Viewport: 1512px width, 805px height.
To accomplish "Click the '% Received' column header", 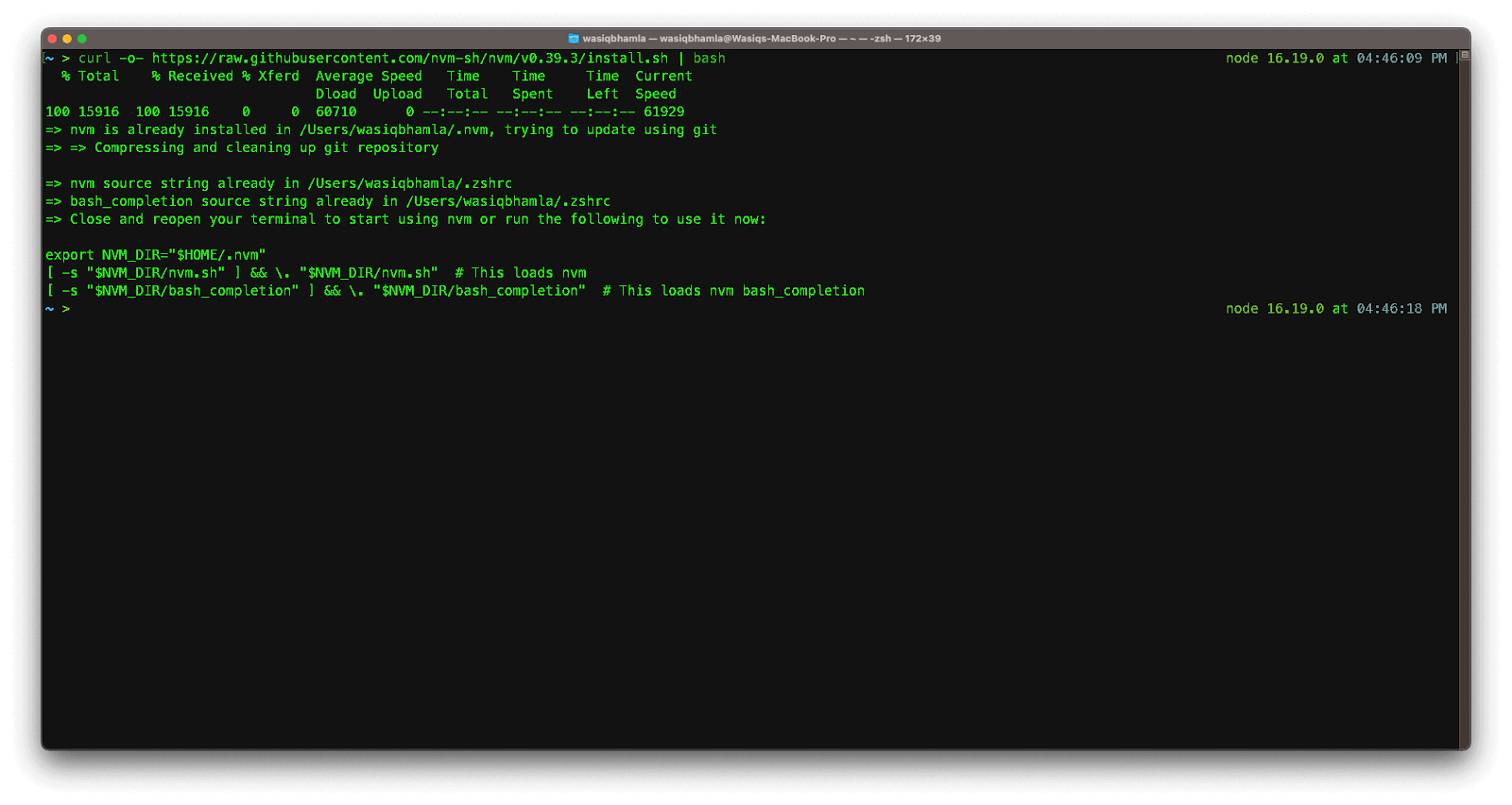I will pyautogui.click(x=193, y=77).
